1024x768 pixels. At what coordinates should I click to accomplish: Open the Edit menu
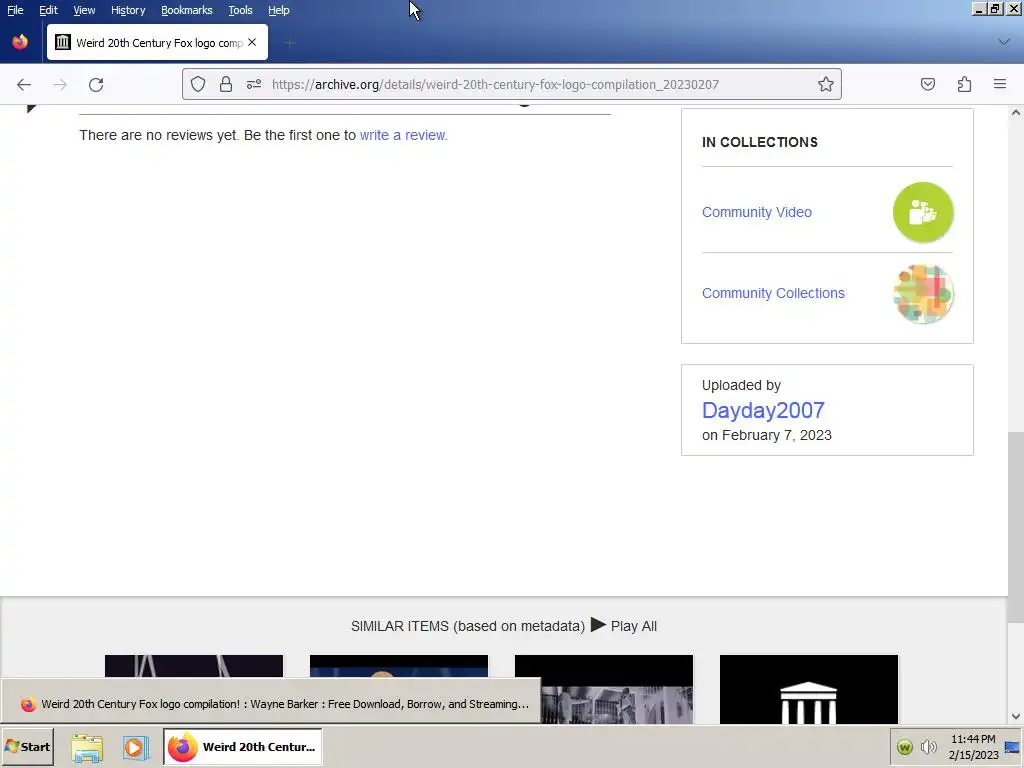click(48, 10)
